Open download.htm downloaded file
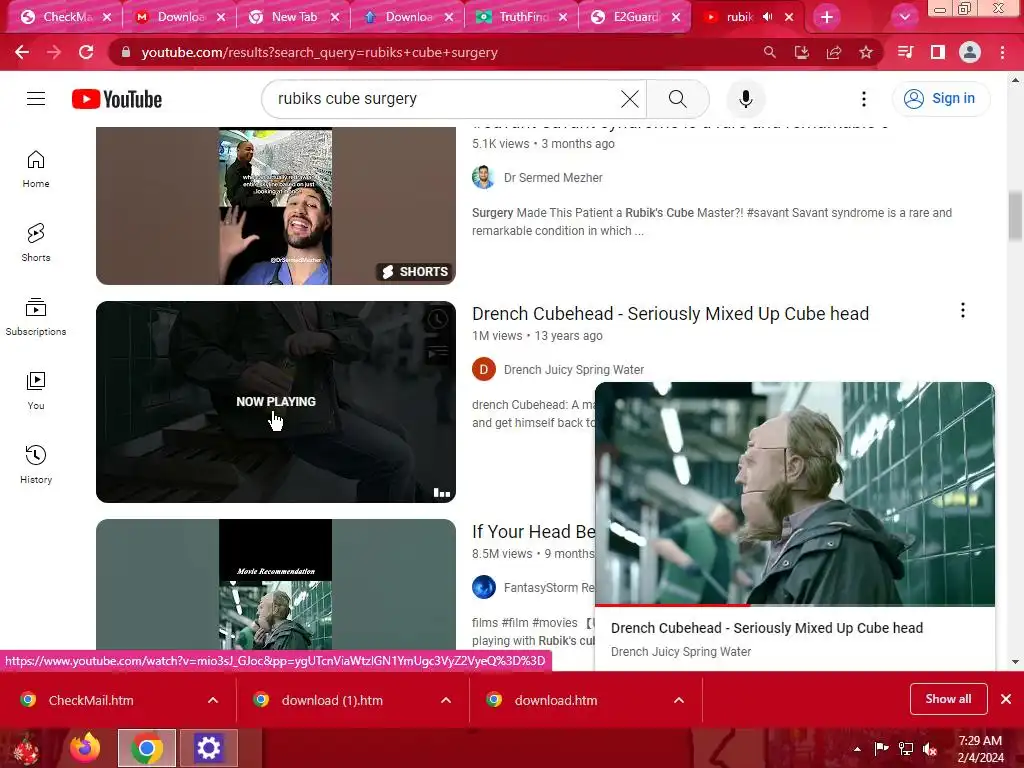The image size is (1024, 768). pos(556,700)
